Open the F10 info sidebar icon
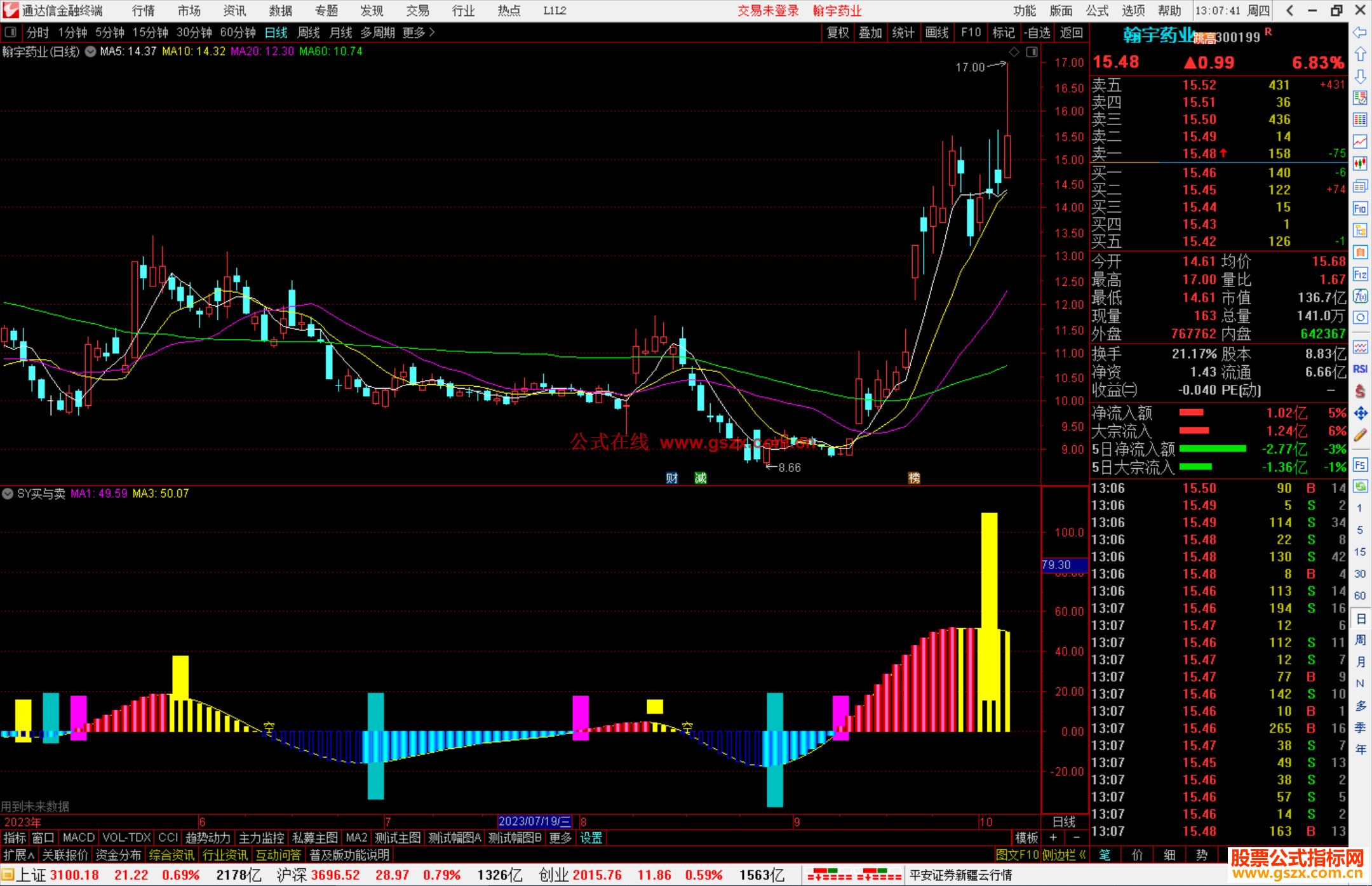 [1360, 208]
